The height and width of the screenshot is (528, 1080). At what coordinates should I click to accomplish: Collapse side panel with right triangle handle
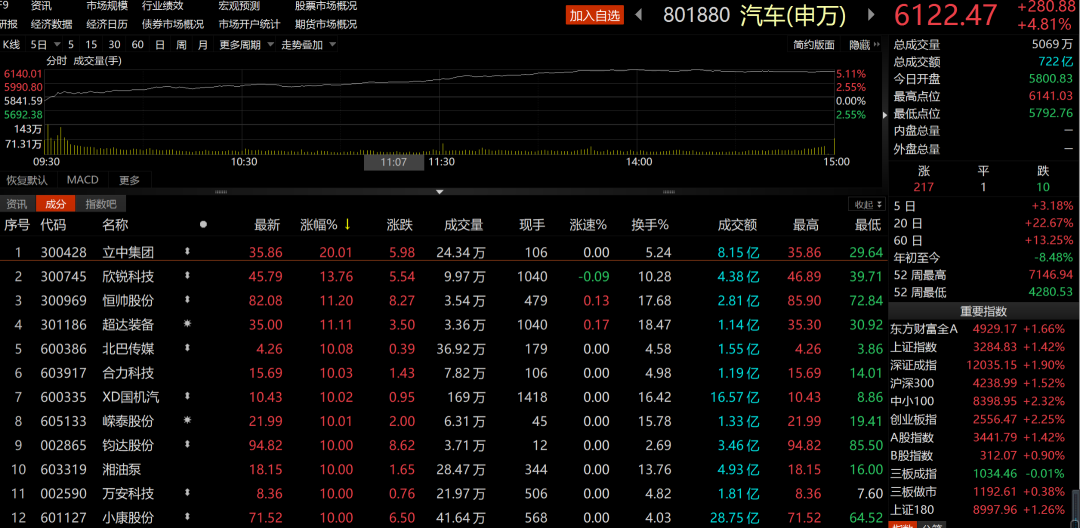[885, 115]
